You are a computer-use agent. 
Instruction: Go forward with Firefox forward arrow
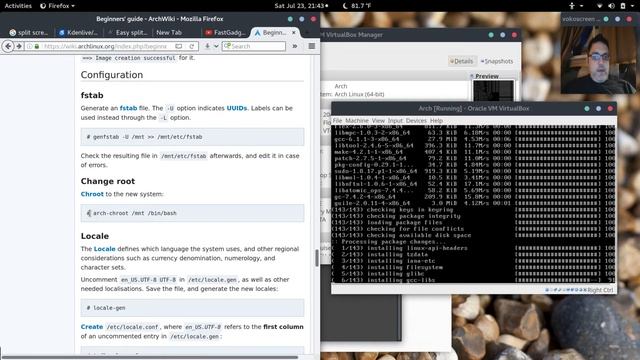[19, 46]
